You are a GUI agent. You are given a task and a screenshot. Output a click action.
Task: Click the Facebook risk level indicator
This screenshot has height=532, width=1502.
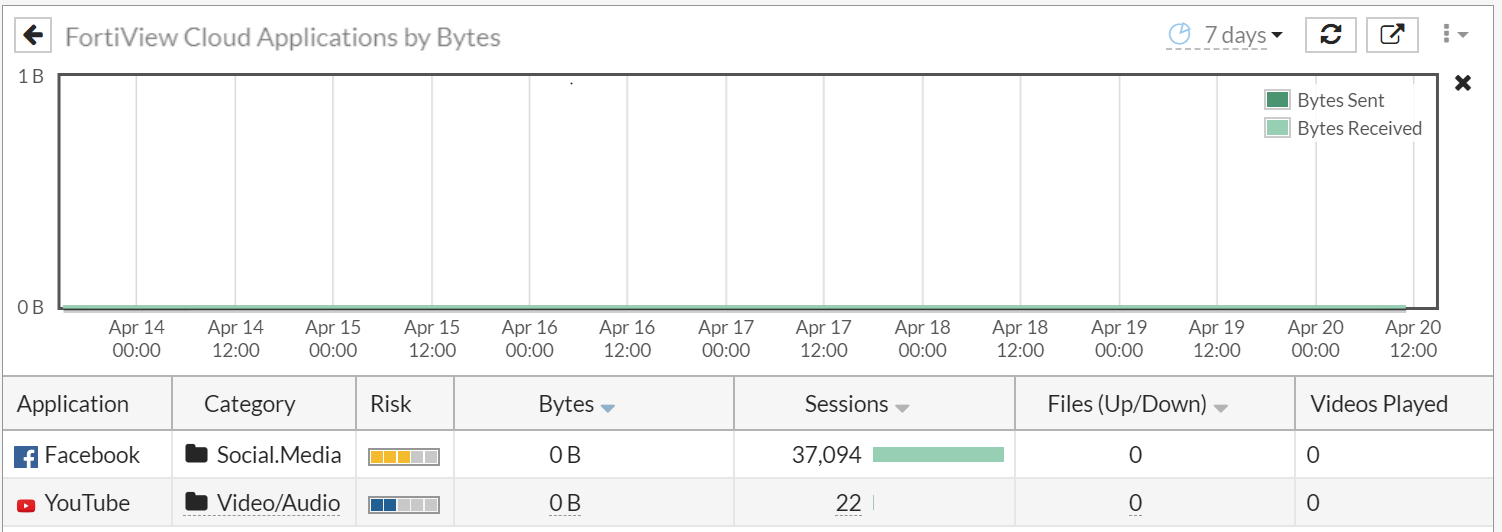[x=404, y=457]
